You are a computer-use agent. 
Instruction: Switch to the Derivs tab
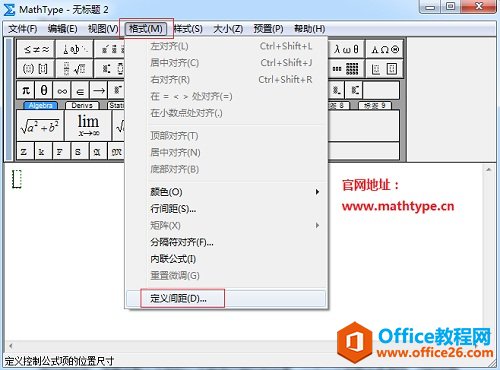point(82,105)
